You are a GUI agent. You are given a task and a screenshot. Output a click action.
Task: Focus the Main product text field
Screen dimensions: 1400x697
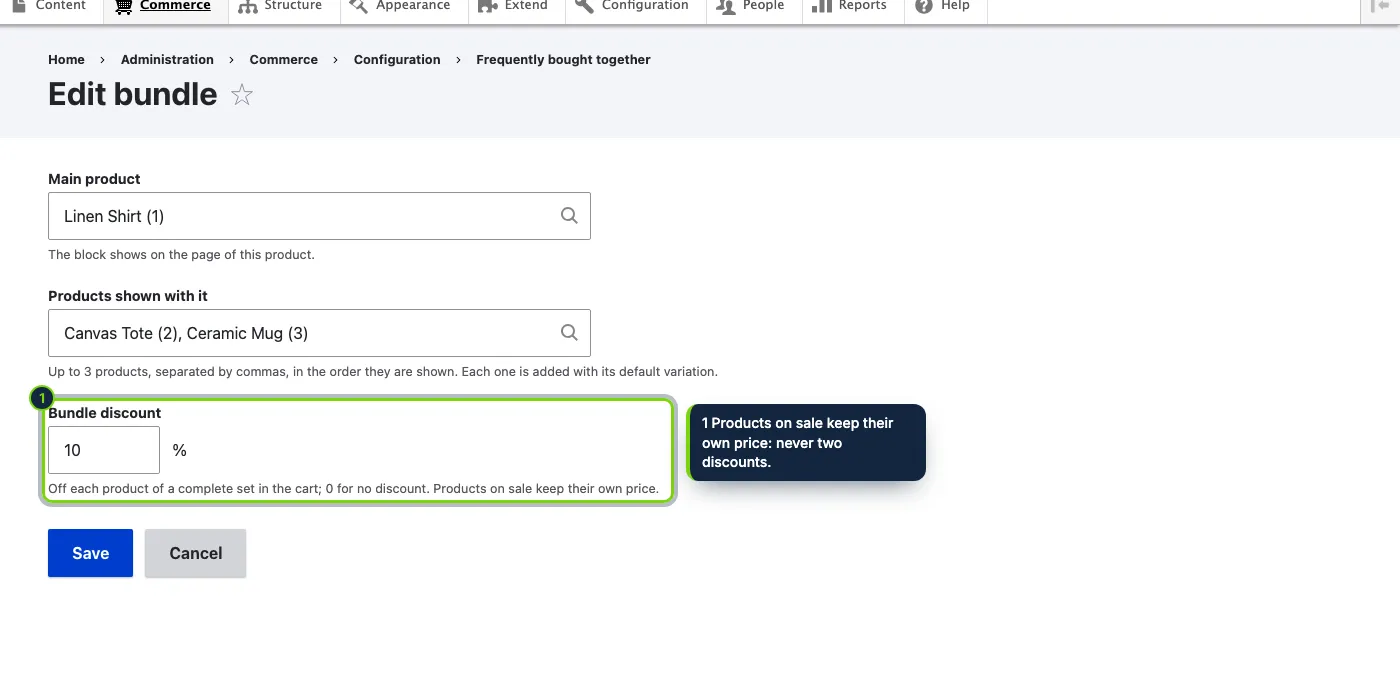tap(319, 216)
